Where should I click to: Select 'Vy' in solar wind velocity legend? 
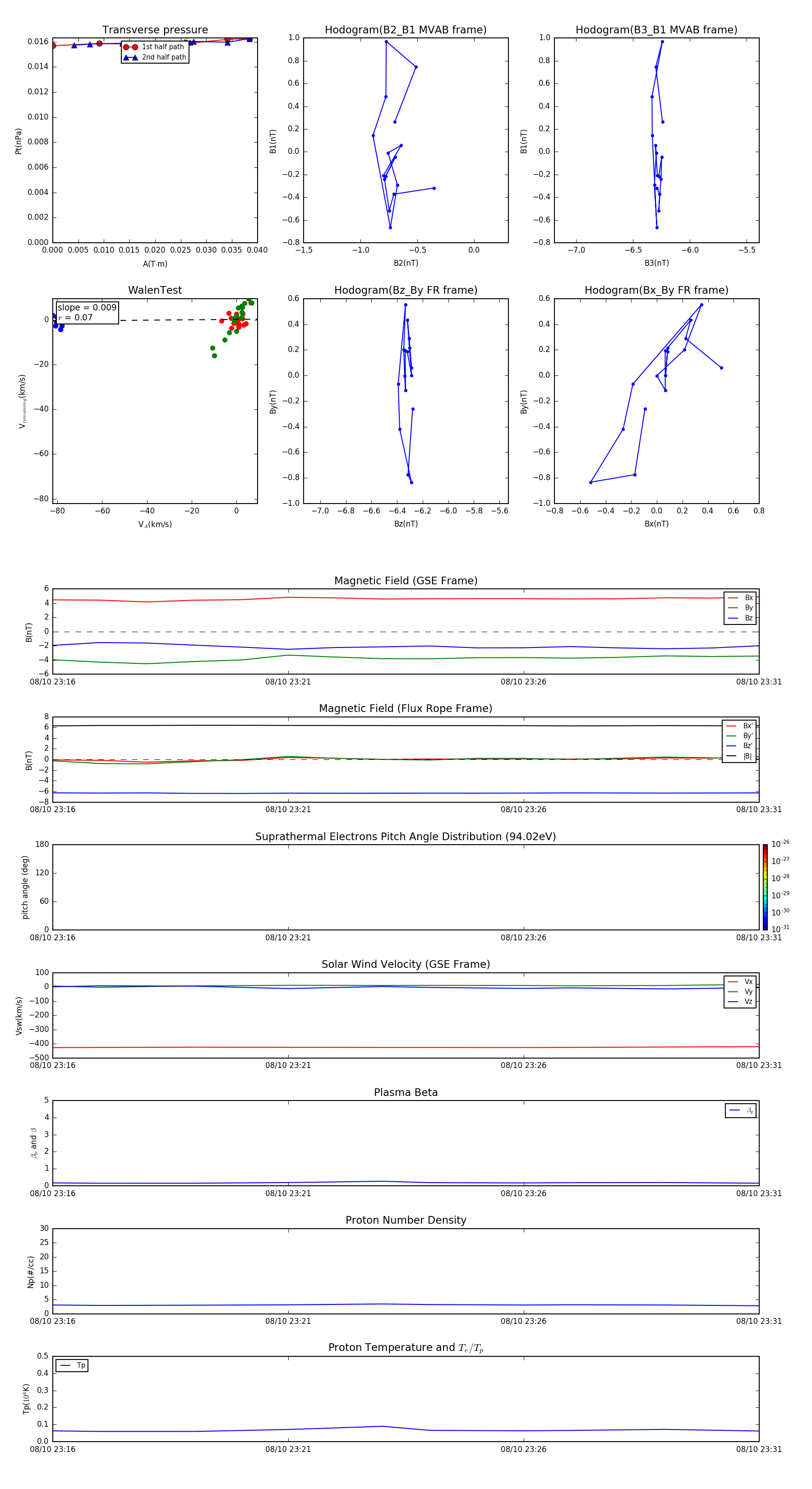pos(740,991)
